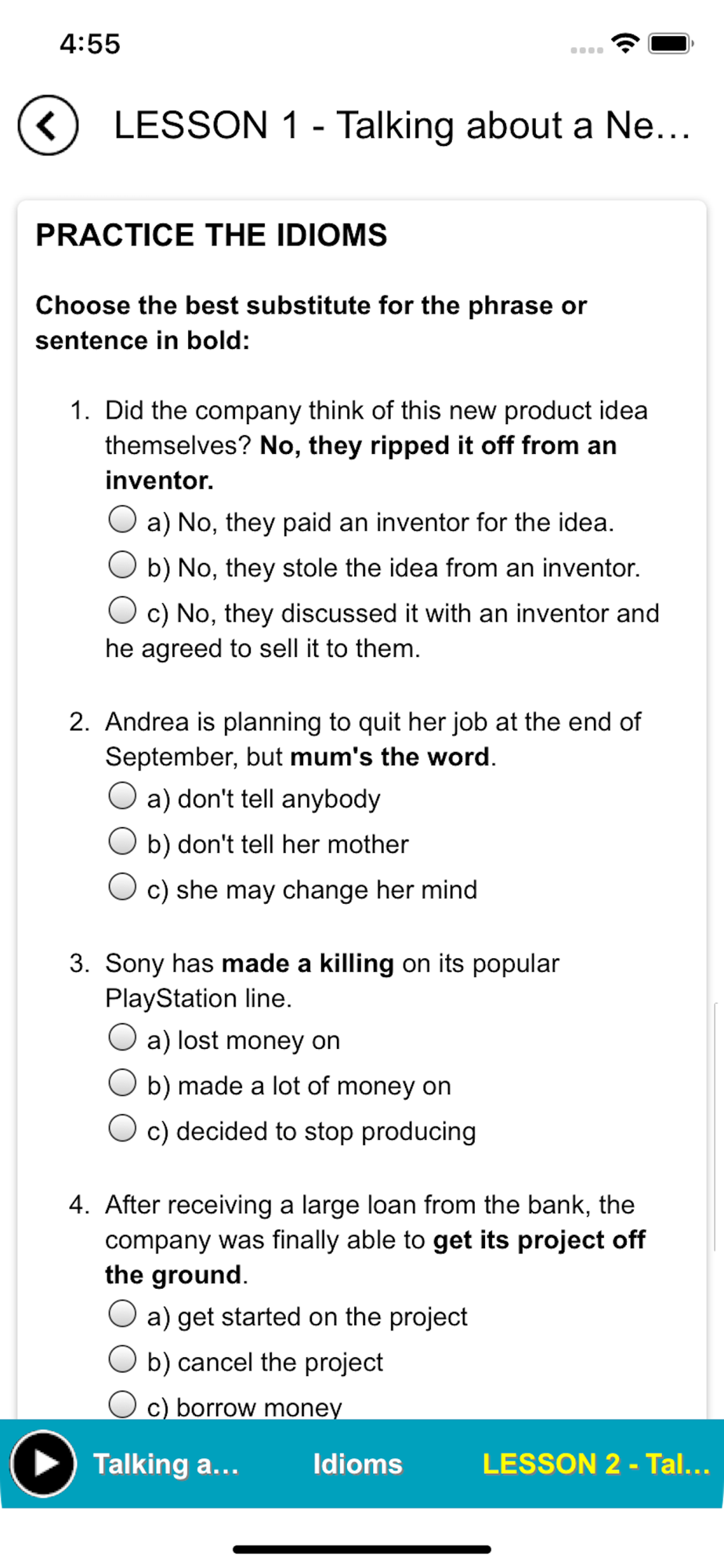Pick 'she may change her mind' answer
This screenshot has height=1568, width=724.
click(x=122, y=887)
